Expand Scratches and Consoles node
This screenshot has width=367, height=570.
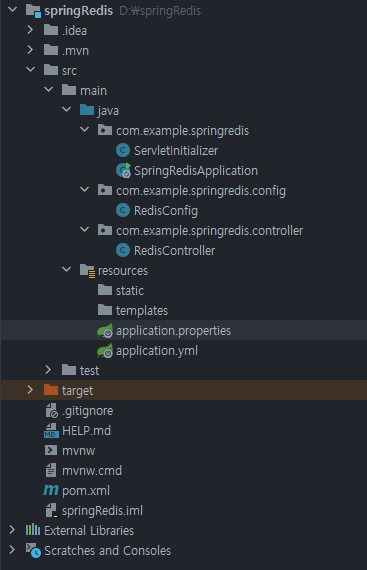click(x=12, y=549)
